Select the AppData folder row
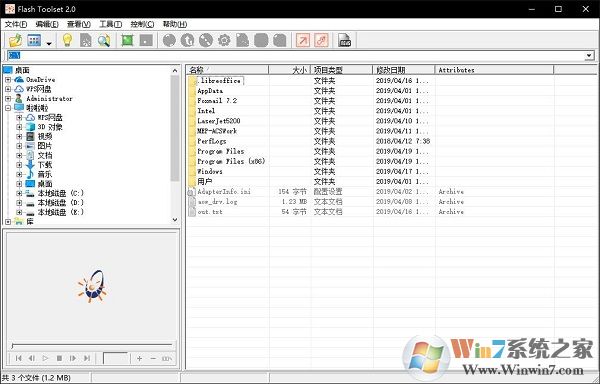This screenshot has width=600, height=384. coord(210,91)
